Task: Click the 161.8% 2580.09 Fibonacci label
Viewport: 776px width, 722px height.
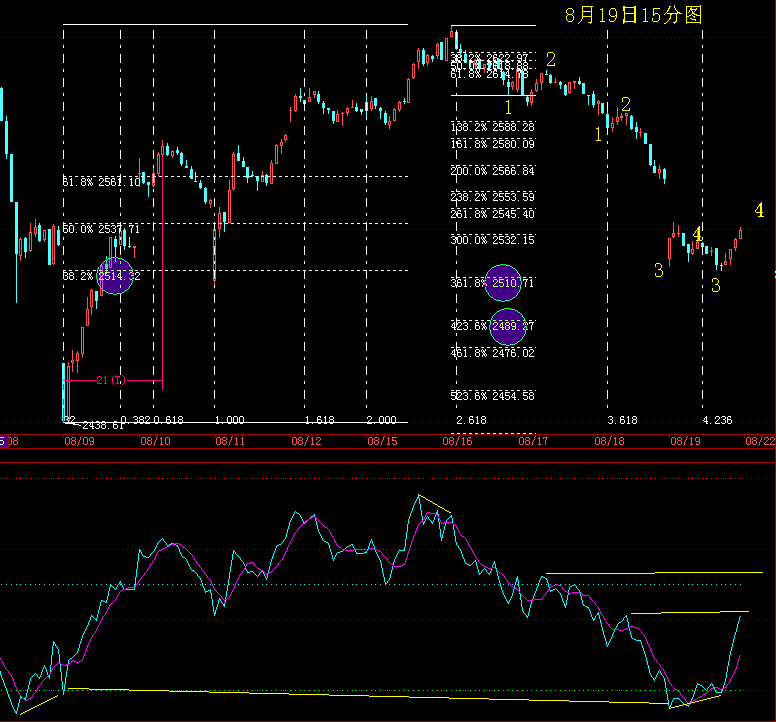Action: click(493, 144)
